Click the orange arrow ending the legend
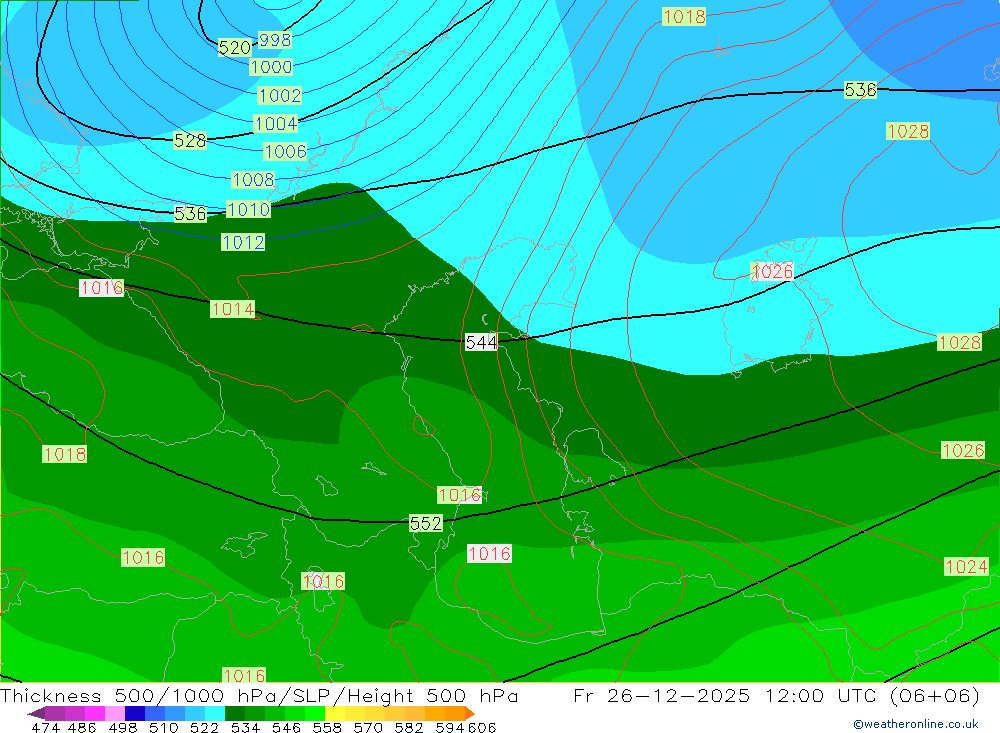The height and width of the screenshot is (733, 1000). tap(467, 713)
